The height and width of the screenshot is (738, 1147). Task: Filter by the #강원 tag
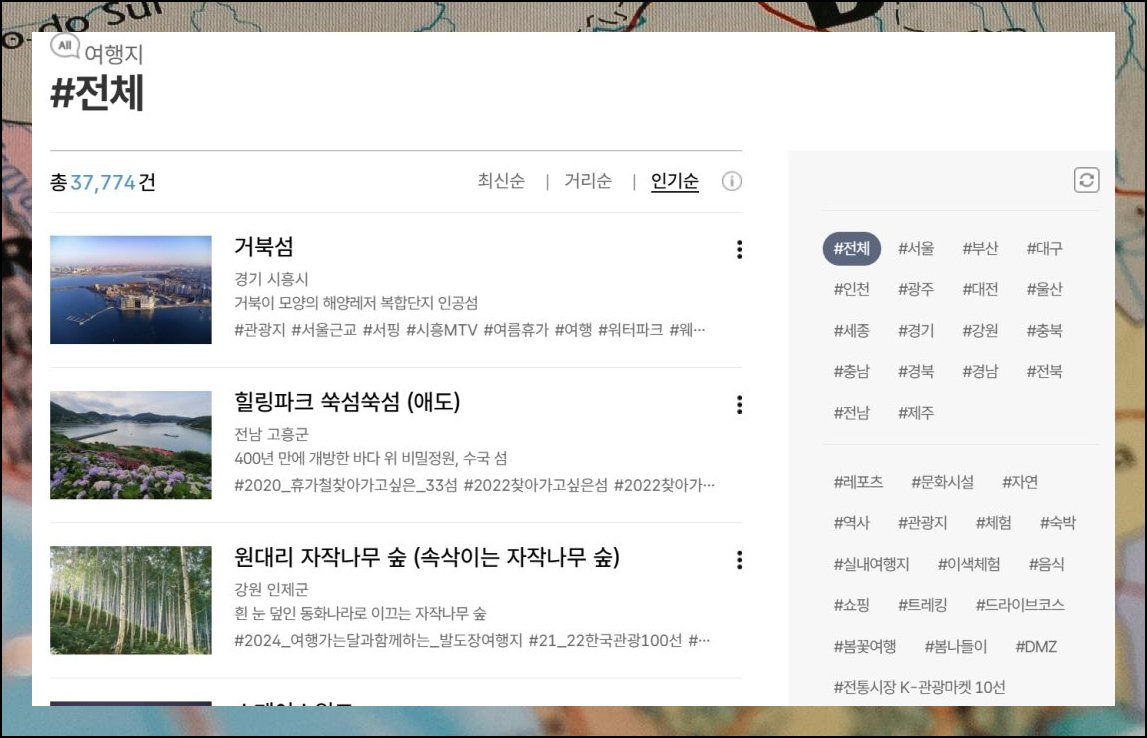pos(980,331)
